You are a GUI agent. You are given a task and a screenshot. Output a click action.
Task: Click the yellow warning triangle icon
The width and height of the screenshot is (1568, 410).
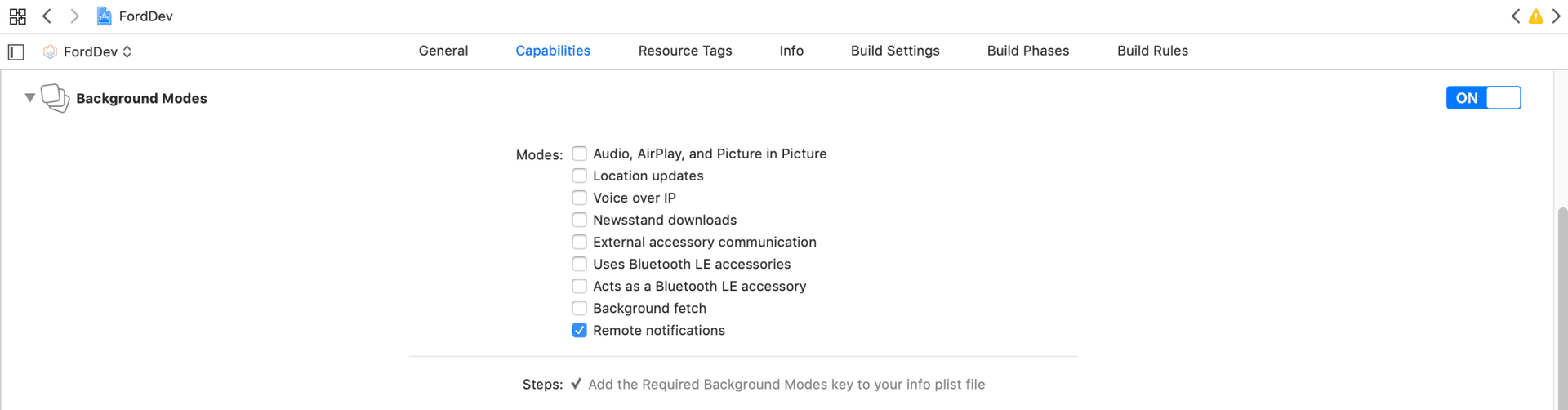pyautogui.click(x=1535, y=16)
